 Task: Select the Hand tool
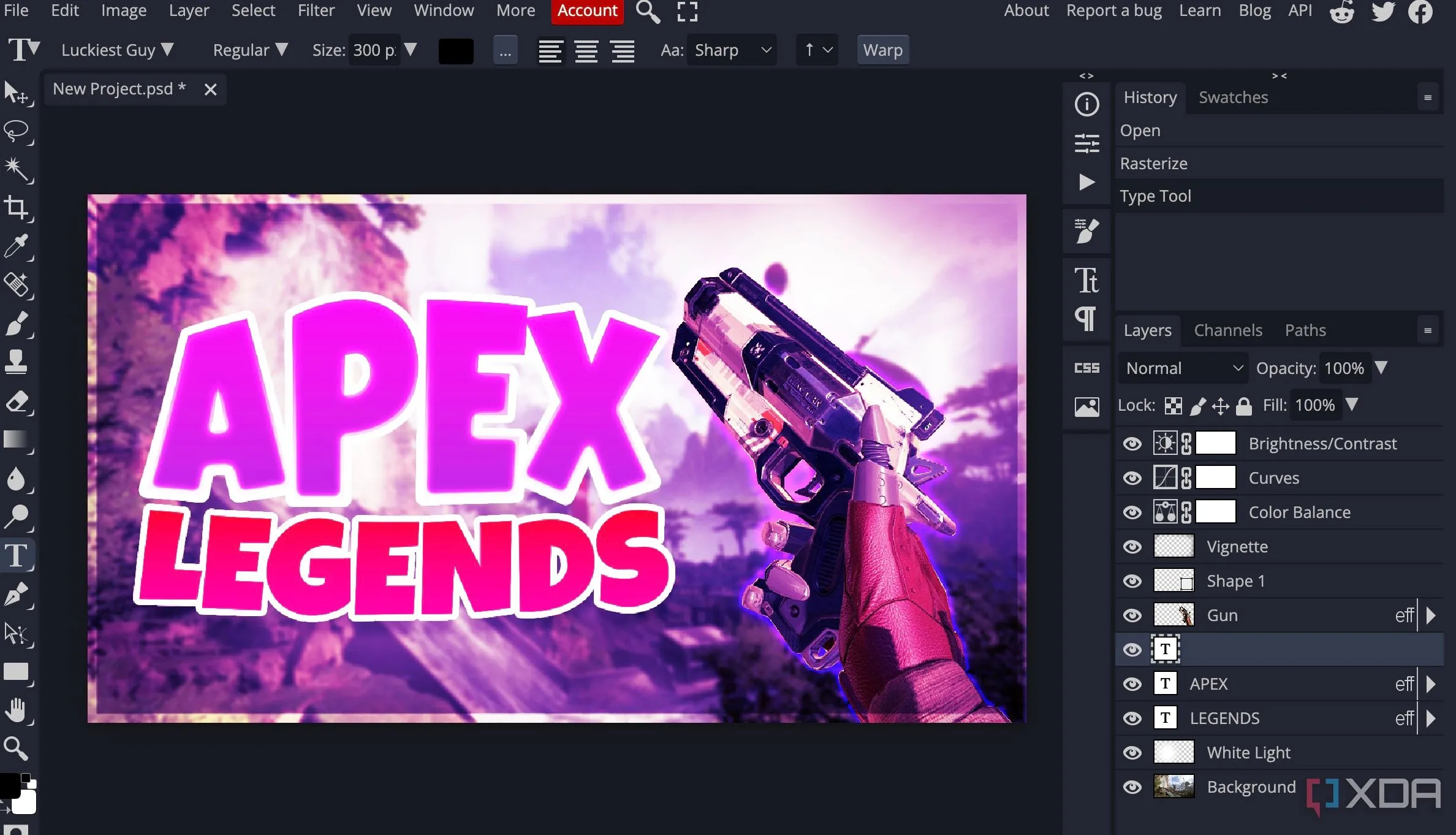click(16, 711)
